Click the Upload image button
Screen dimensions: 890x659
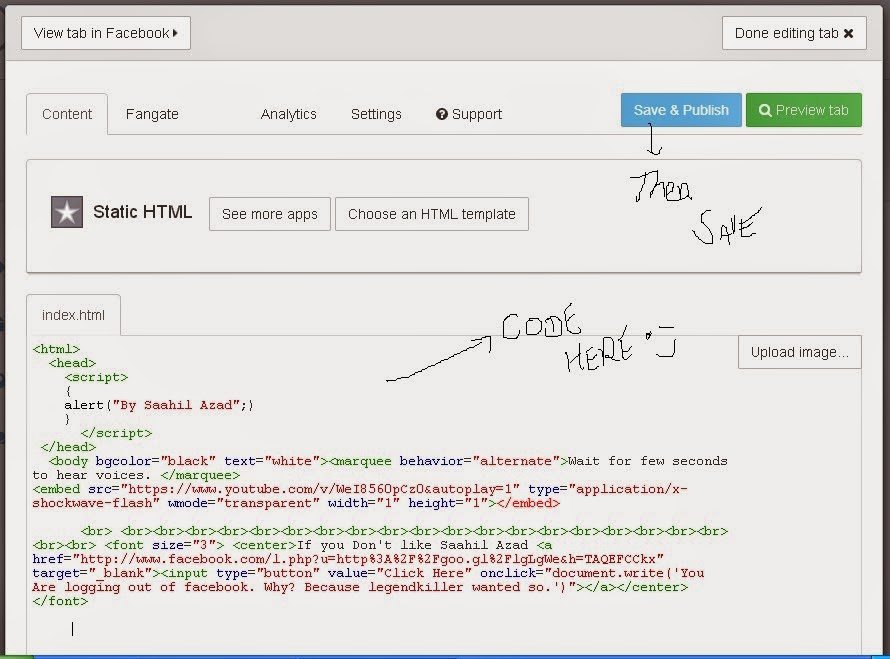[x=800, y=352]
